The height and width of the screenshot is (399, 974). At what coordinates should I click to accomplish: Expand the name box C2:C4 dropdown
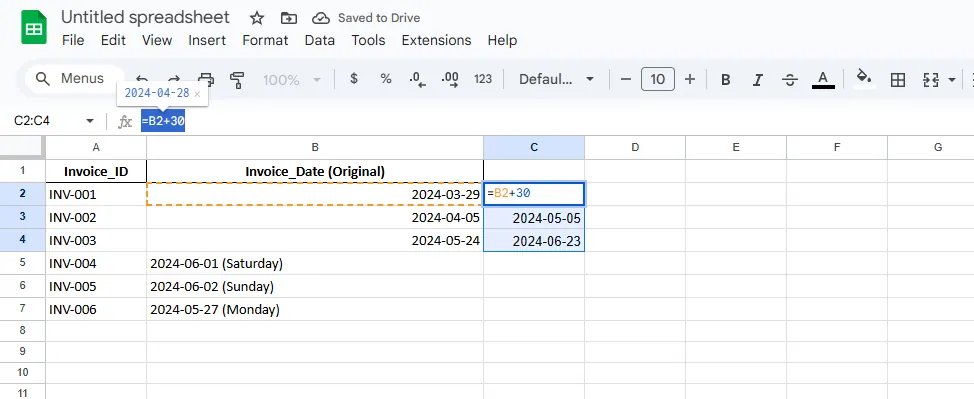pos(90,121)
